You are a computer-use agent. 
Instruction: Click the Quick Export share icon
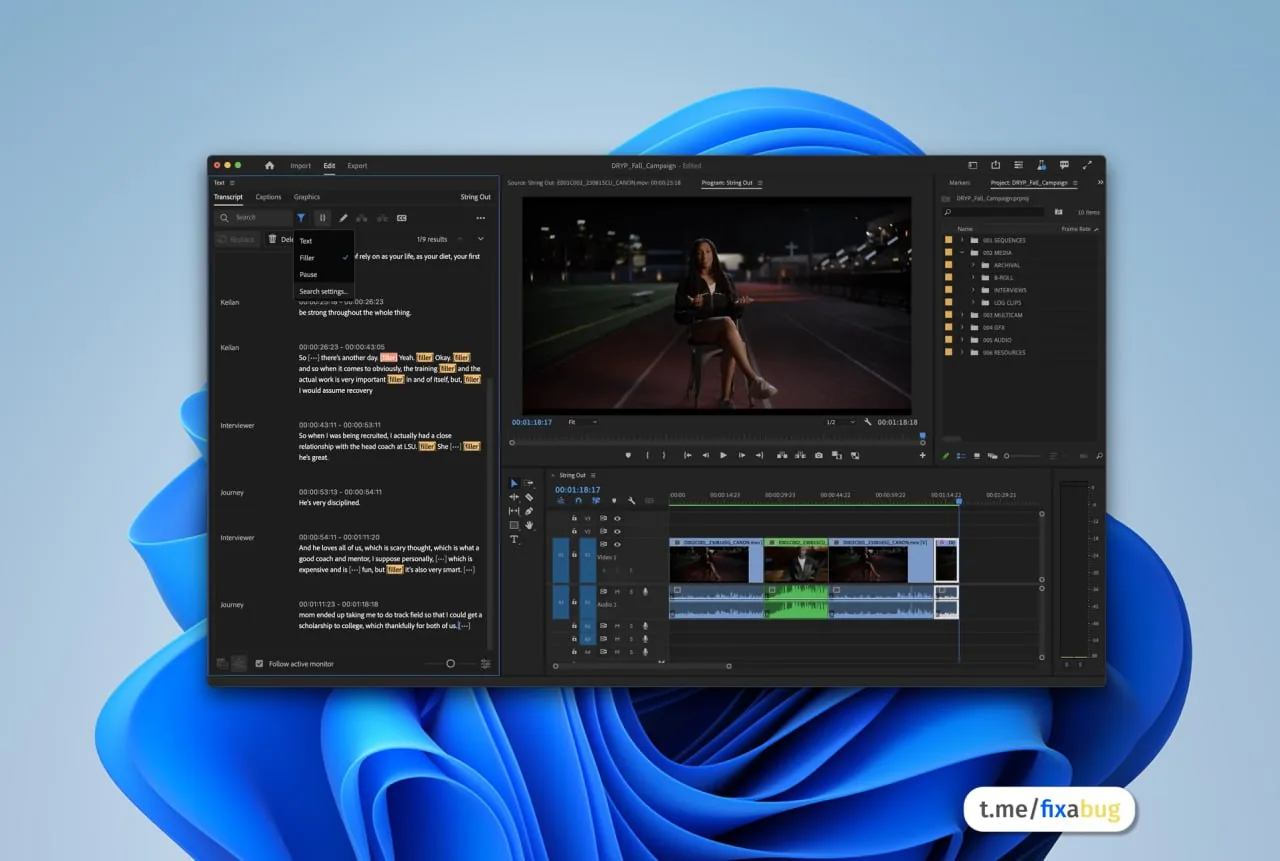pos(995,165)
